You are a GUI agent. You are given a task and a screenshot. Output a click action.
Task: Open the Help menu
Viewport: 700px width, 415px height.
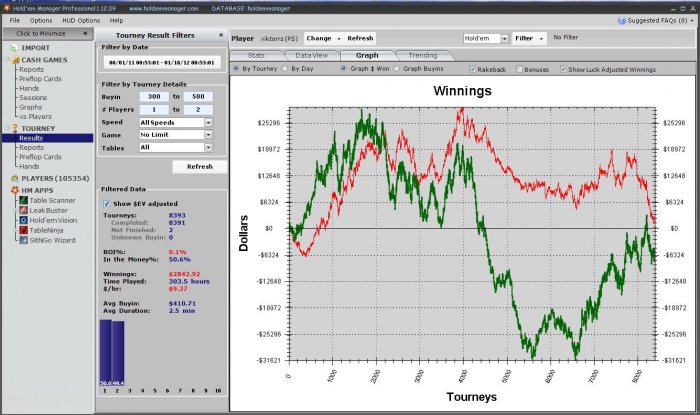(x=117, y=21)
